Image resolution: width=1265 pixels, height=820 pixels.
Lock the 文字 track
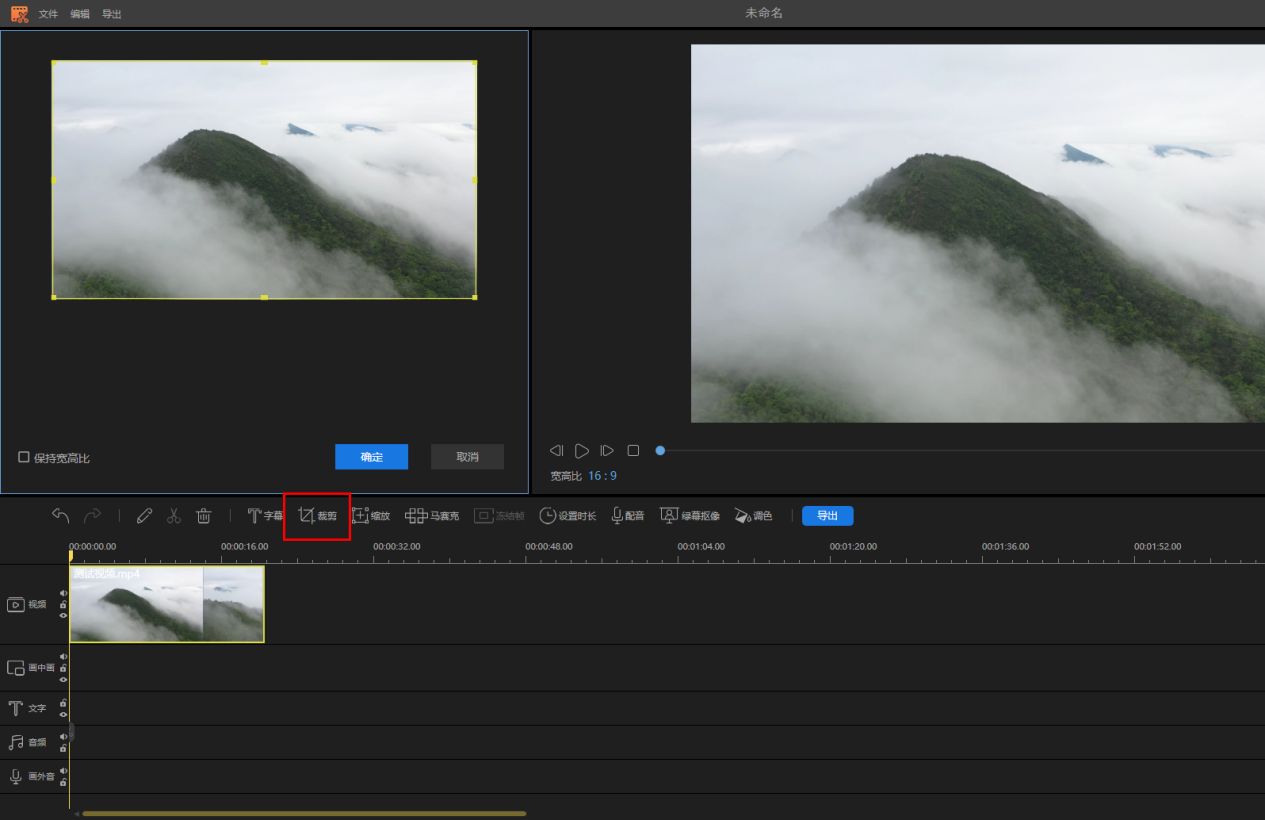63,703
